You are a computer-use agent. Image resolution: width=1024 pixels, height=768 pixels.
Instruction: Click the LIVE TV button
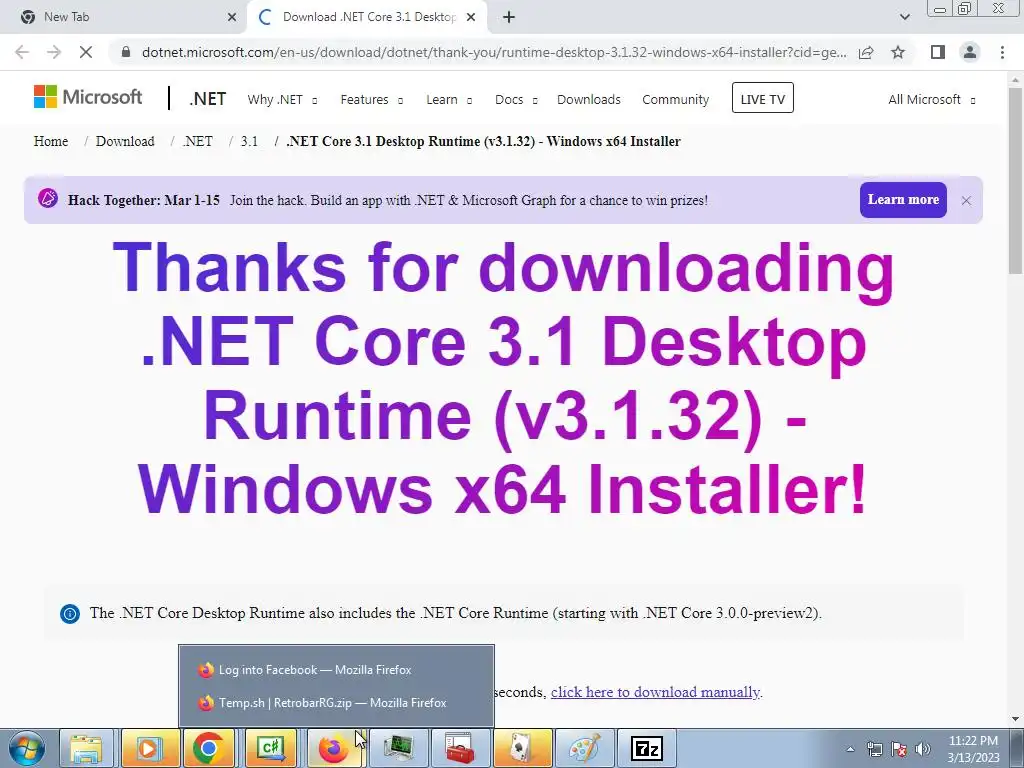(762, 98)
